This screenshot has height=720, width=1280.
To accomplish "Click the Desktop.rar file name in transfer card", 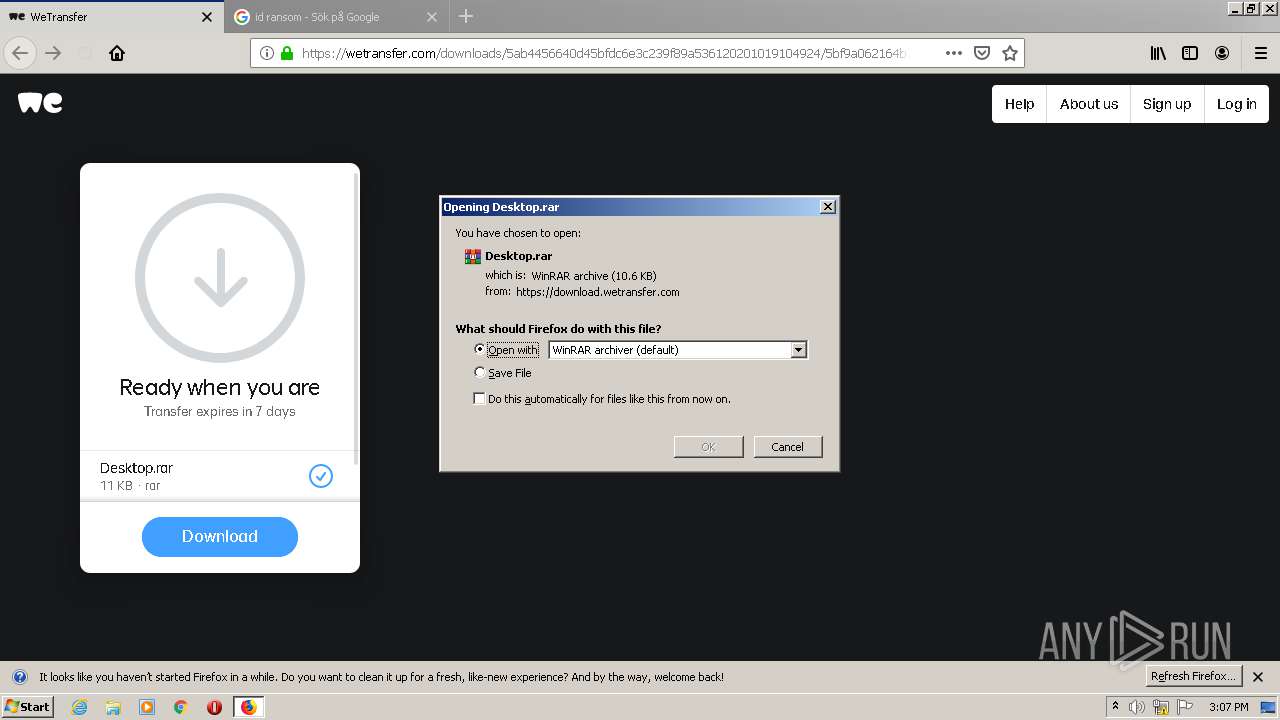I will pyautogui.click(x=136, y=468).
